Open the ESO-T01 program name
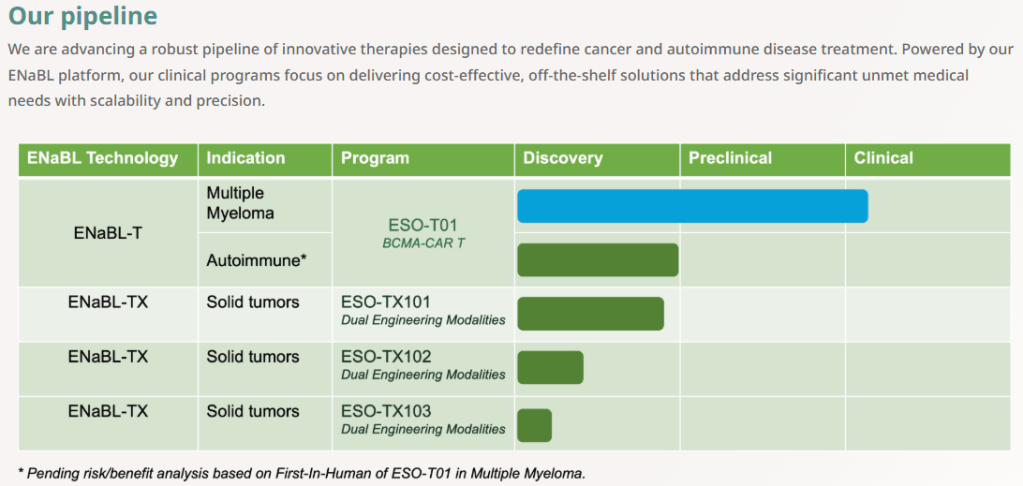1023x486 pixels. tap(422, 225)
